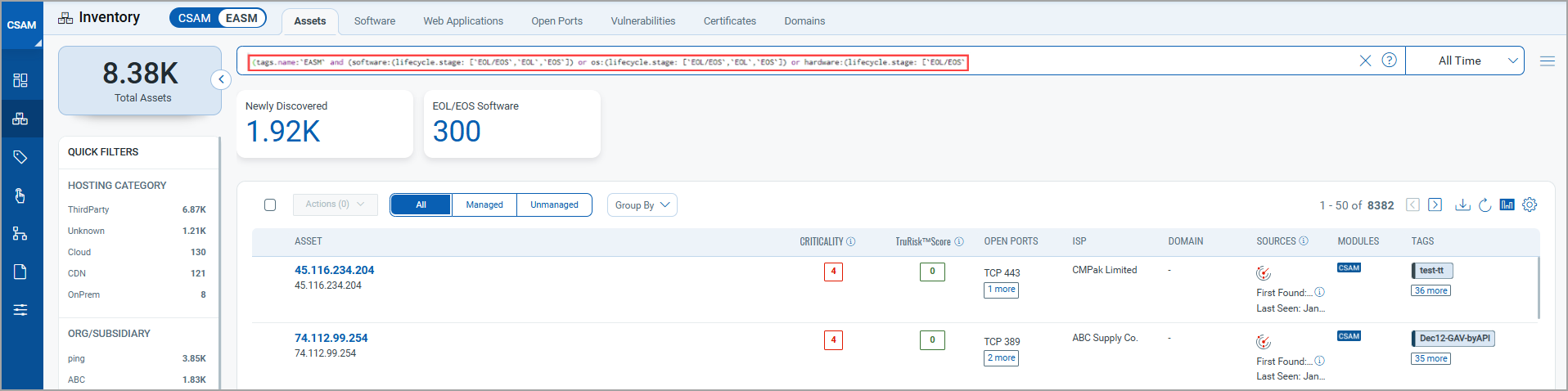Click source icon for 45.116.234.204
The image size is (1568, 391).
point(1264,273)
